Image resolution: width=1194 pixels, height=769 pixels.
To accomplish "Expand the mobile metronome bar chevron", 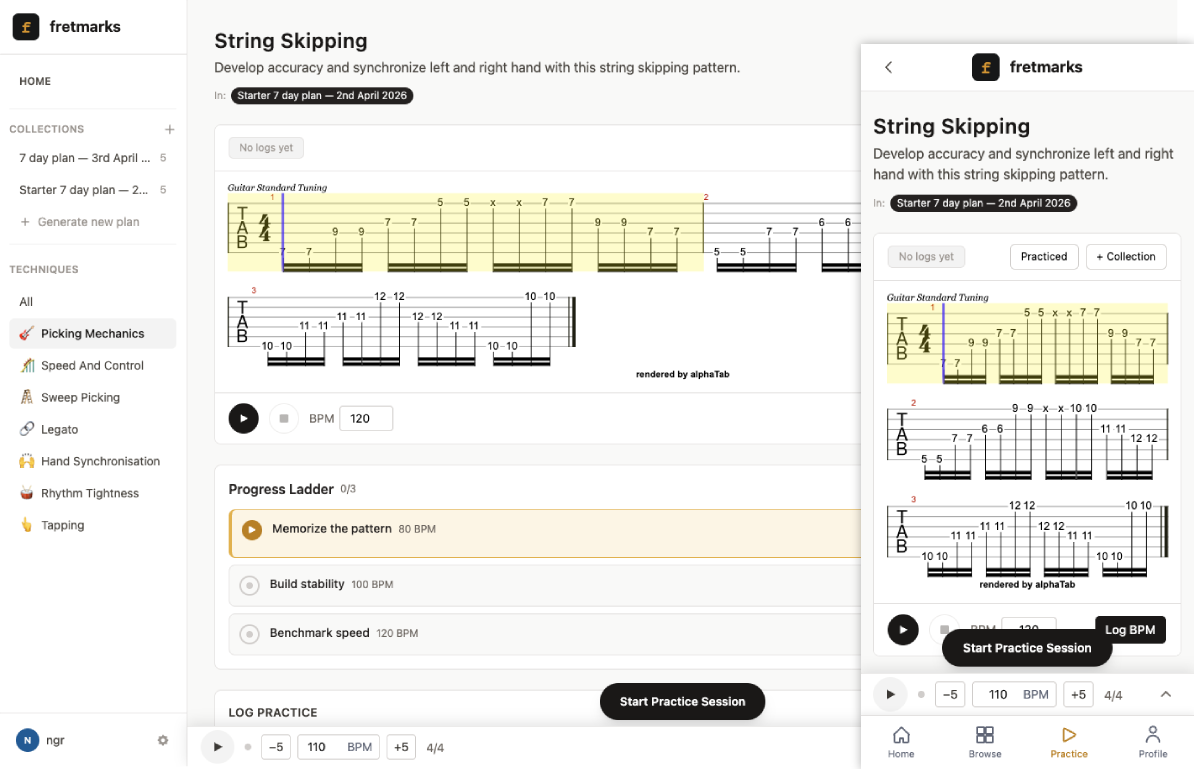I will pos(1166,694).
